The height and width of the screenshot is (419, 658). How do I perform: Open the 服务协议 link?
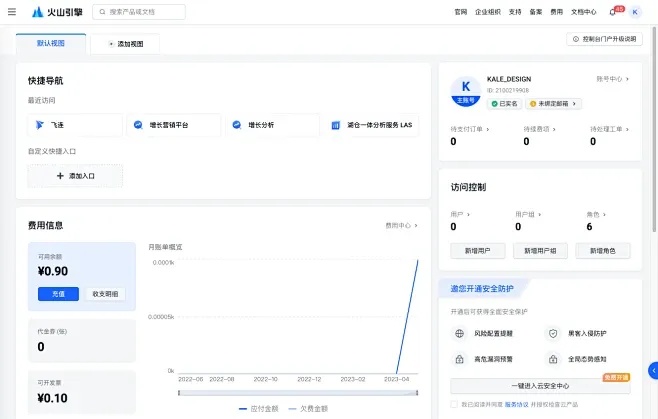(516, 404)
